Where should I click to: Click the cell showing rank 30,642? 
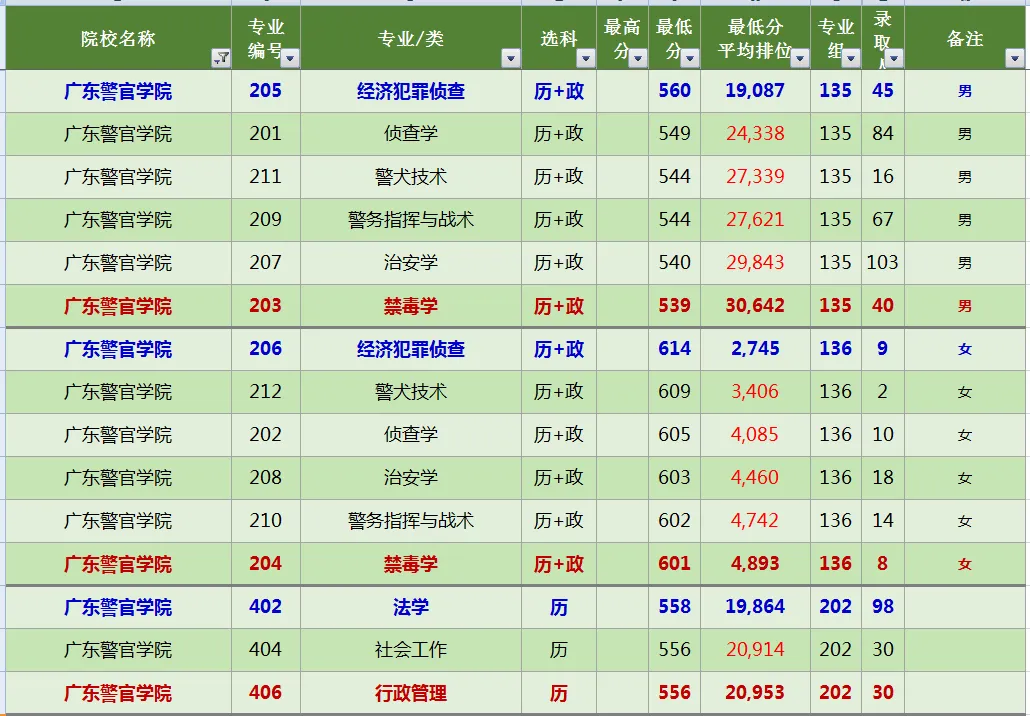click(x=755, y=305)
